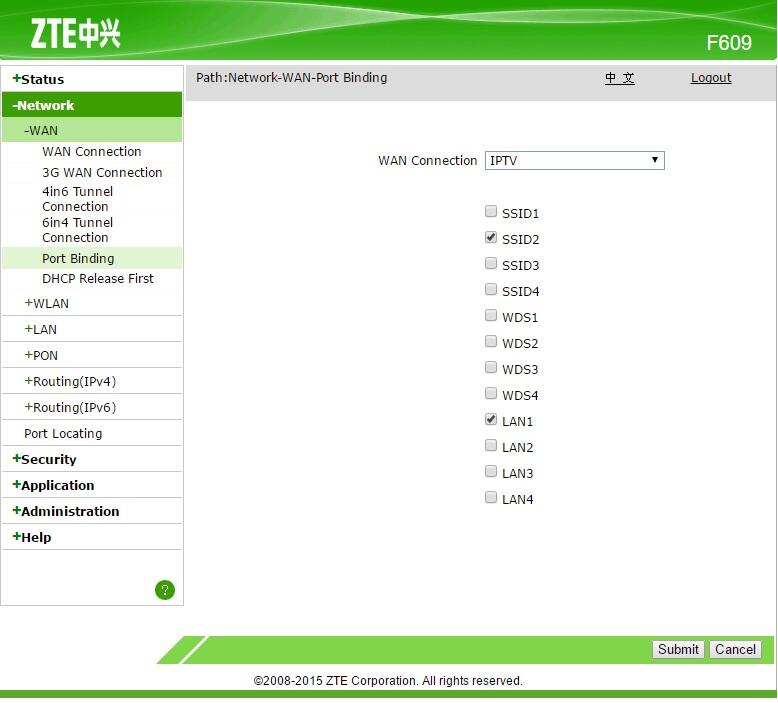Go to 4in6 Tunnel Connection
Viewport: 778px width, 703px height.
click(x=77, y=199)
